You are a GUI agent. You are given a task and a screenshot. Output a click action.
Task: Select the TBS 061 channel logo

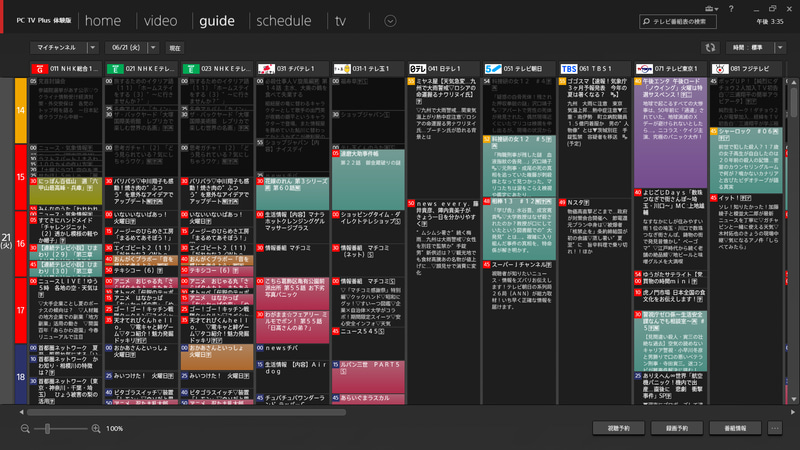coord(568,68)
